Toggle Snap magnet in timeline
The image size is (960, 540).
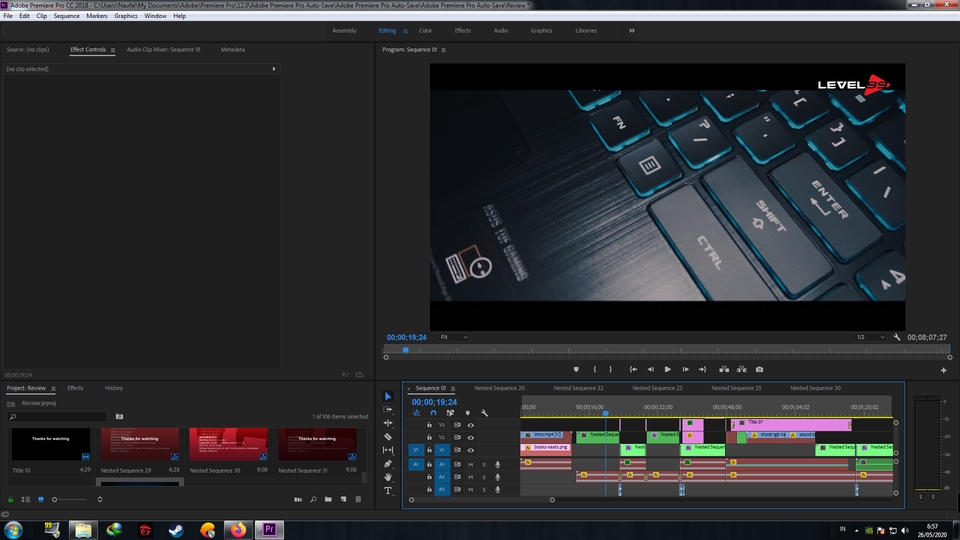coord(433,413)
